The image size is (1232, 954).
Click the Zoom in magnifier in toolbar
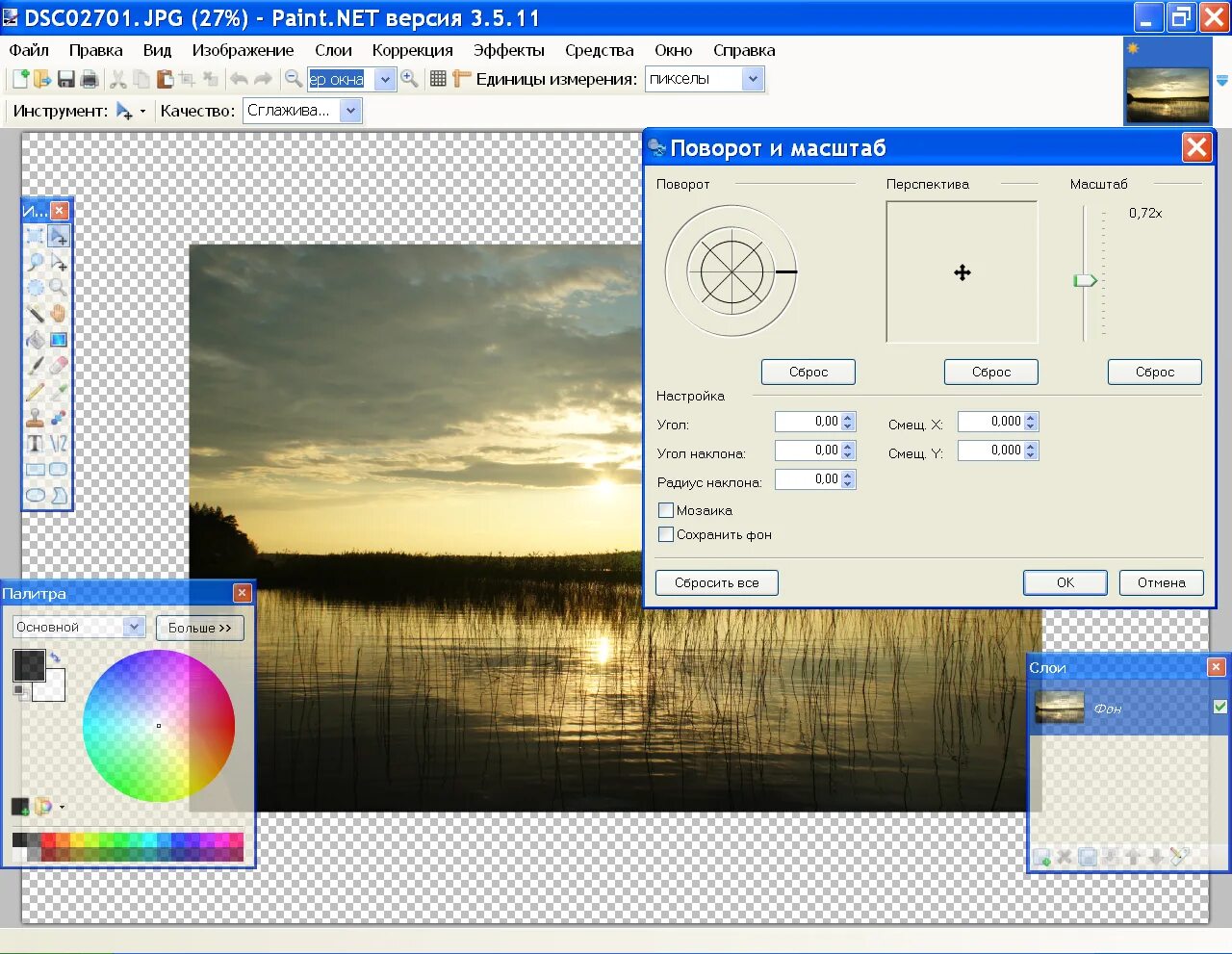[410, 79]
